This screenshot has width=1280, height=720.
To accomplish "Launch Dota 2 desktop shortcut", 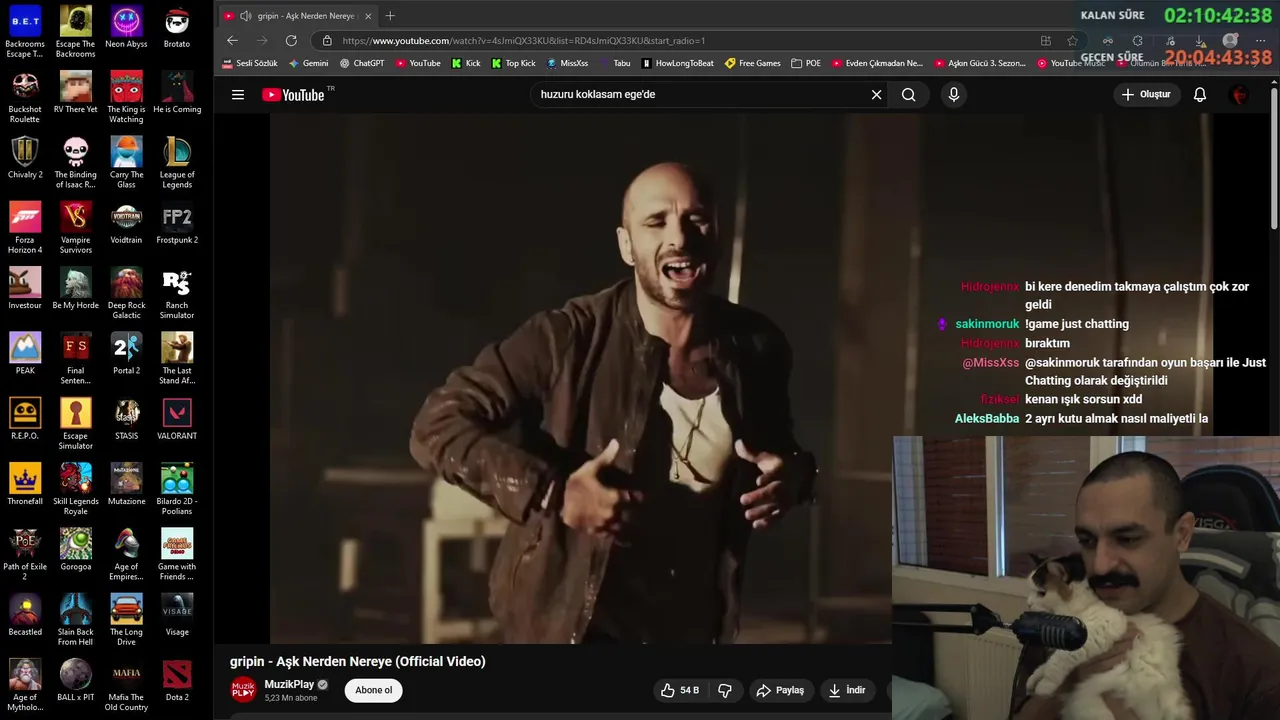I will (177, 679).
